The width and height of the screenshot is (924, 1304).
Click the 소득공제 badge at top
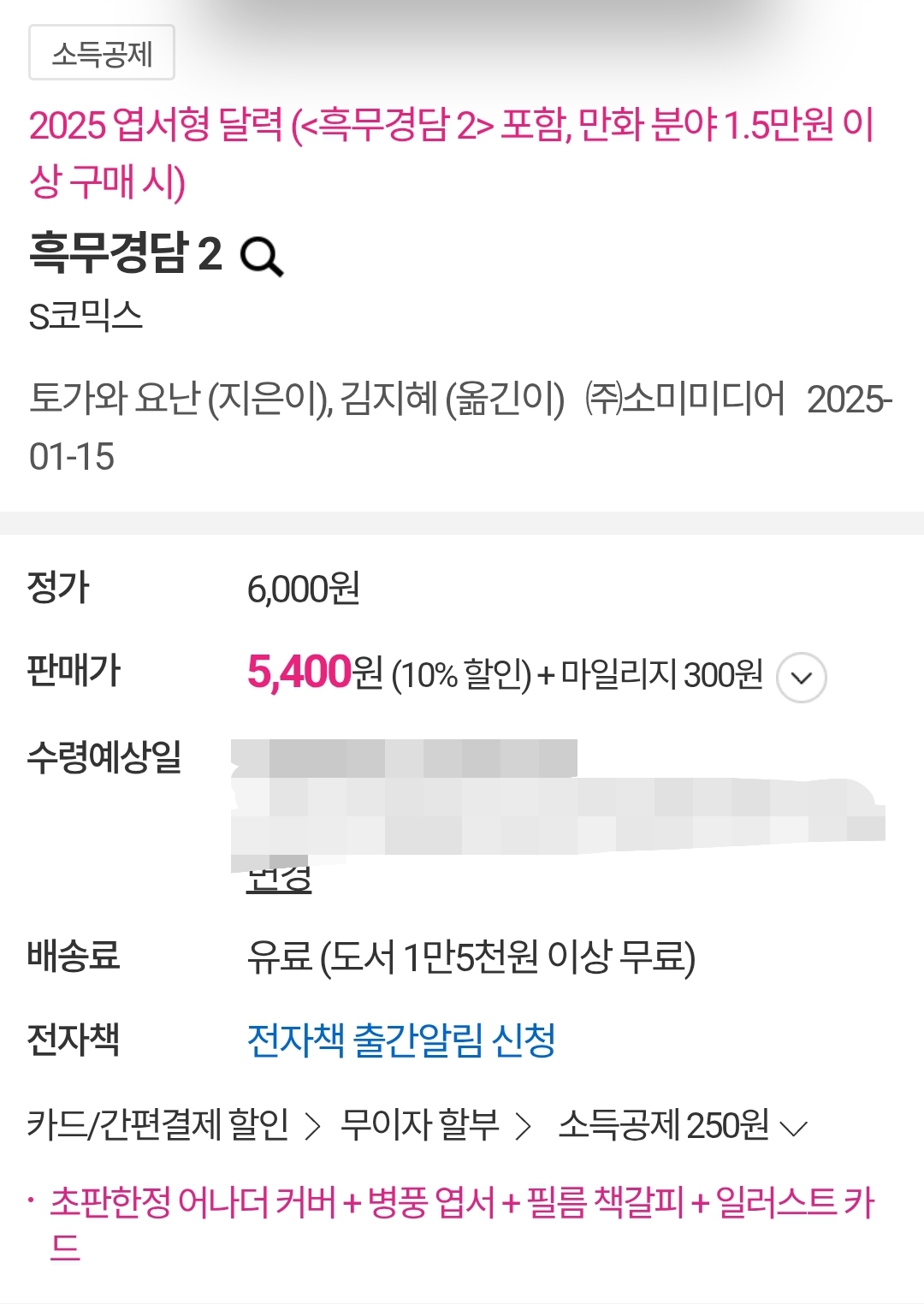coord(102,53)
